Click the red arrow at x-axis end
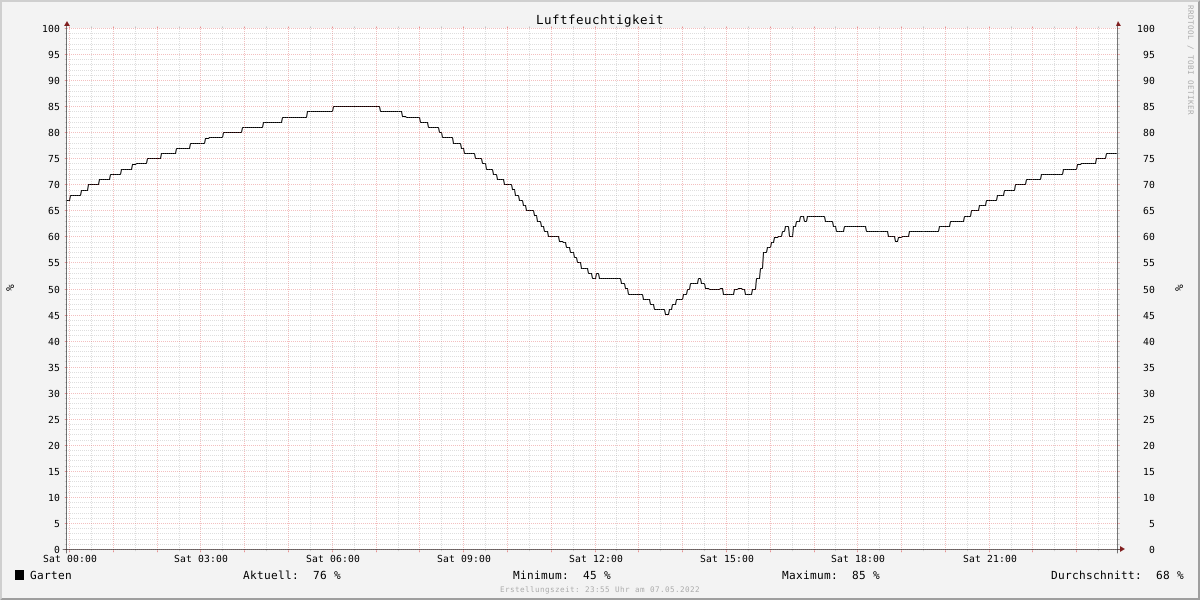The image size is (1200, 600). pyautogui.click(x=1122, y=549)
